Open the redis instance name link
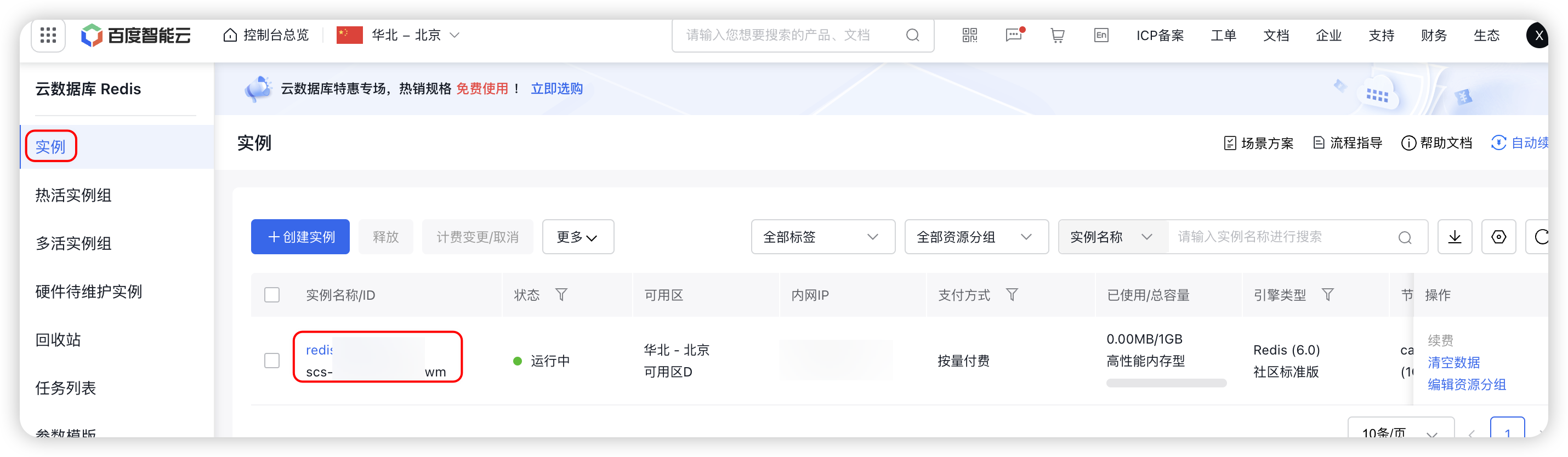 pyautogui.click(x=319, y=350)
